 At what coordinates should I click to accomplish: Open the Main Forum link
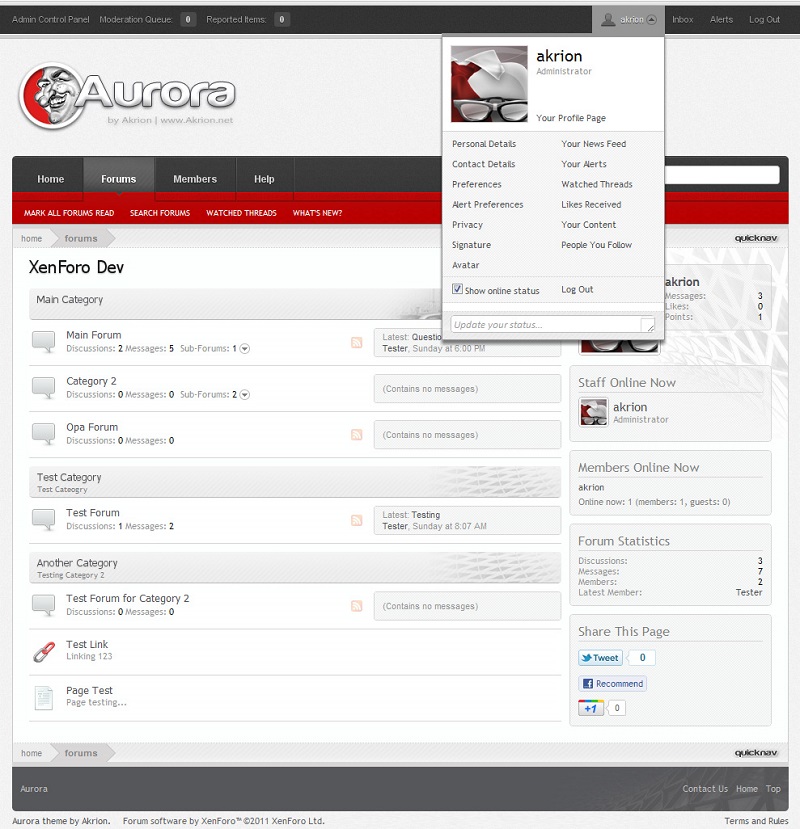tap(94, 335)
